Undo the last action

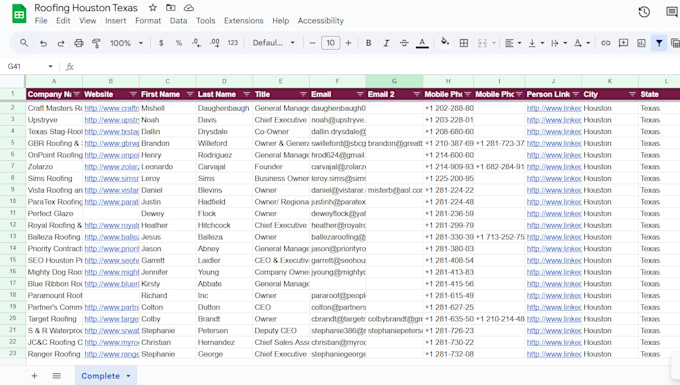pyautogui.click(x=43, y=43)
